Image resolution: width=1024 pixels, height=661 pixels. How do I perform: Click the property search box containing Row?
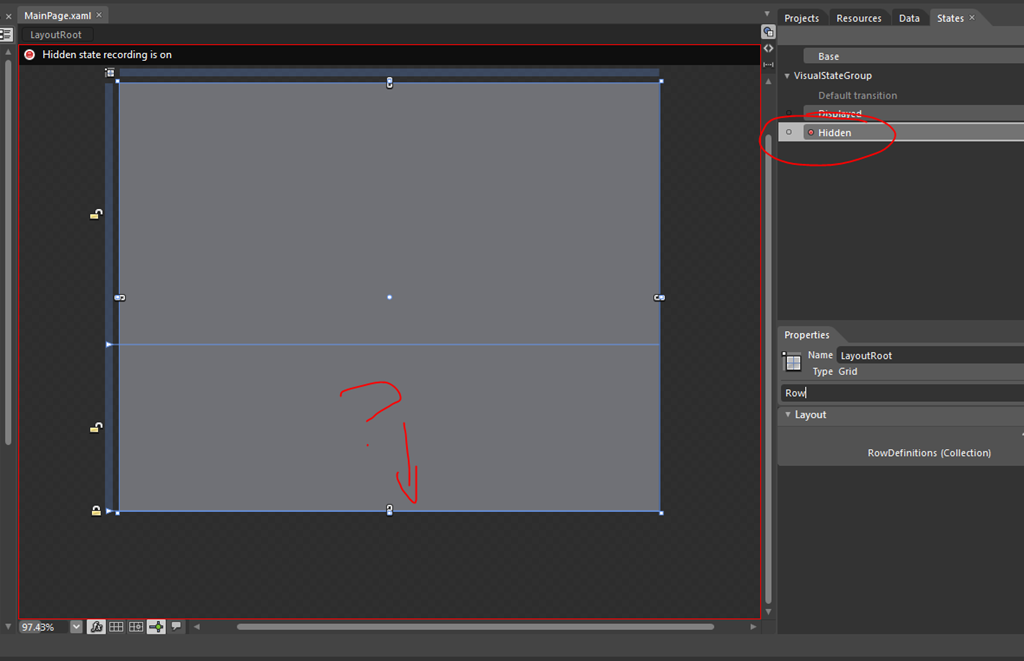click(x=903, y=393)
